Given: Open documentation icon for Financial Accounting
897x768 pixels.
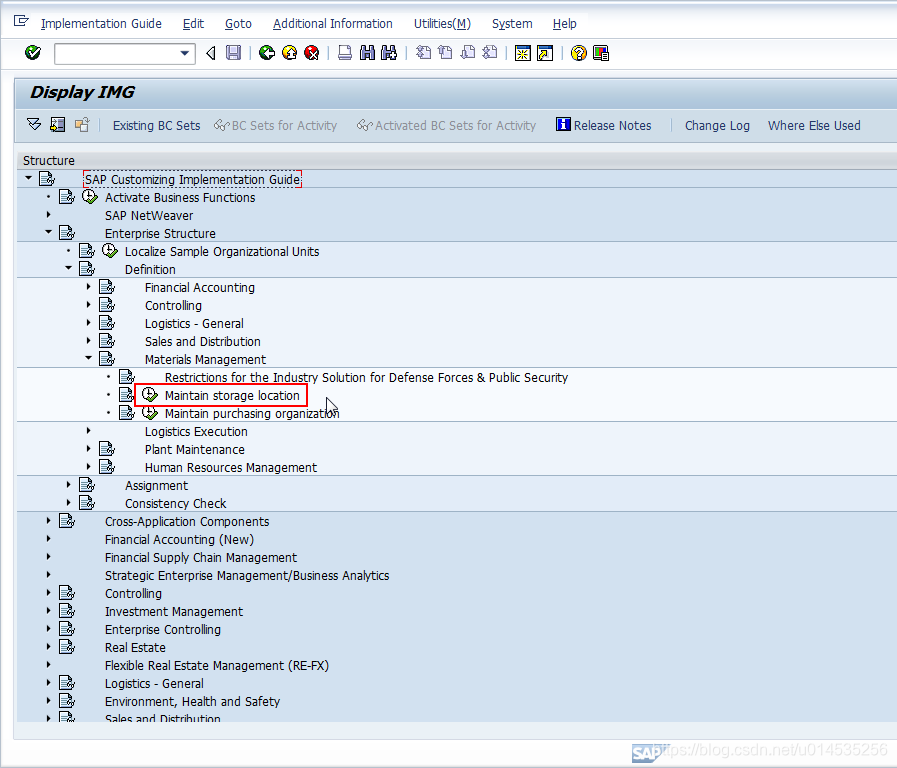Looking at the screenshot, I should pyautogui.click(x=107, y=287).
